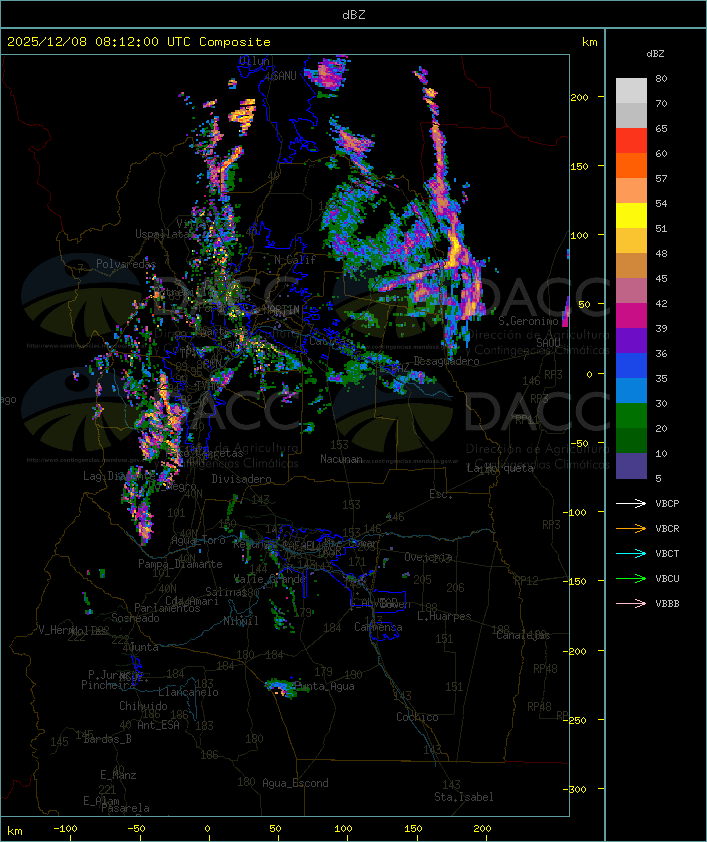Click the VBCR legend label
Viewport: 707px width, 842px height.
667,528
